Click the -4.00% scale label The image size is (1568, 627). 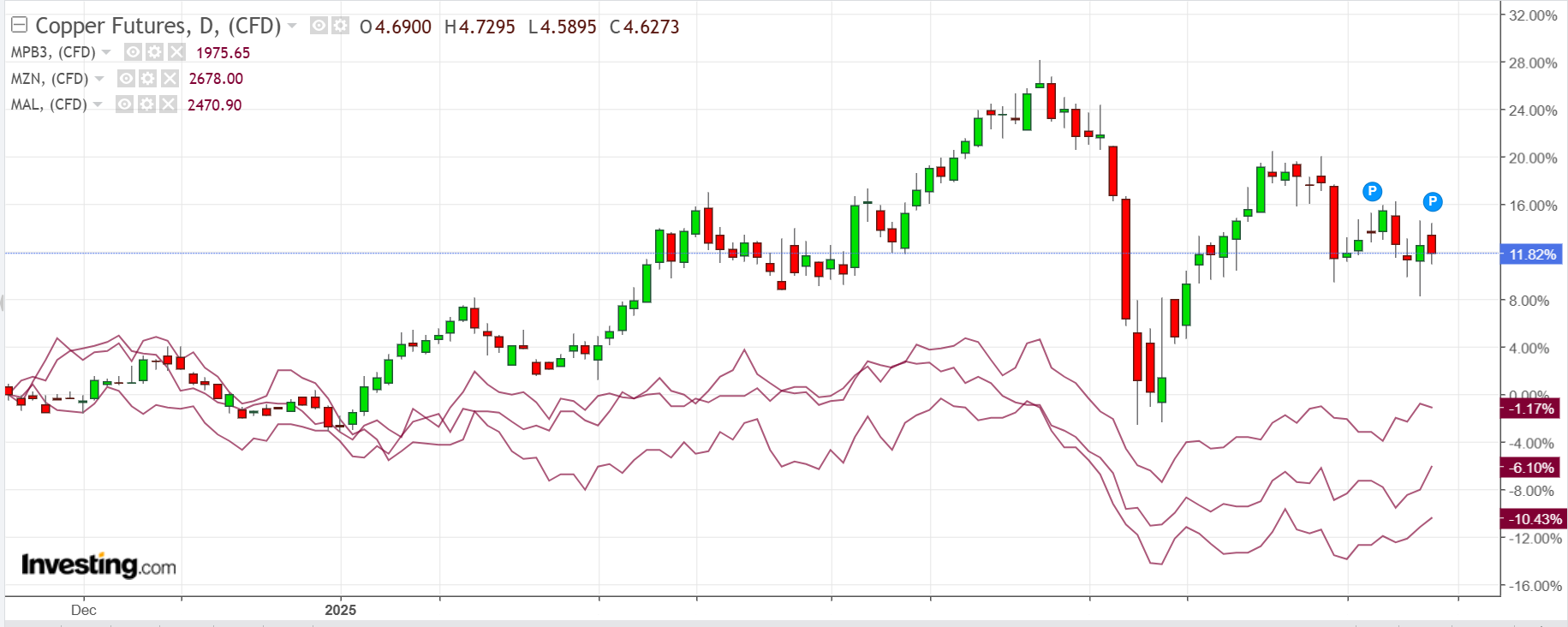[1531, 444]
